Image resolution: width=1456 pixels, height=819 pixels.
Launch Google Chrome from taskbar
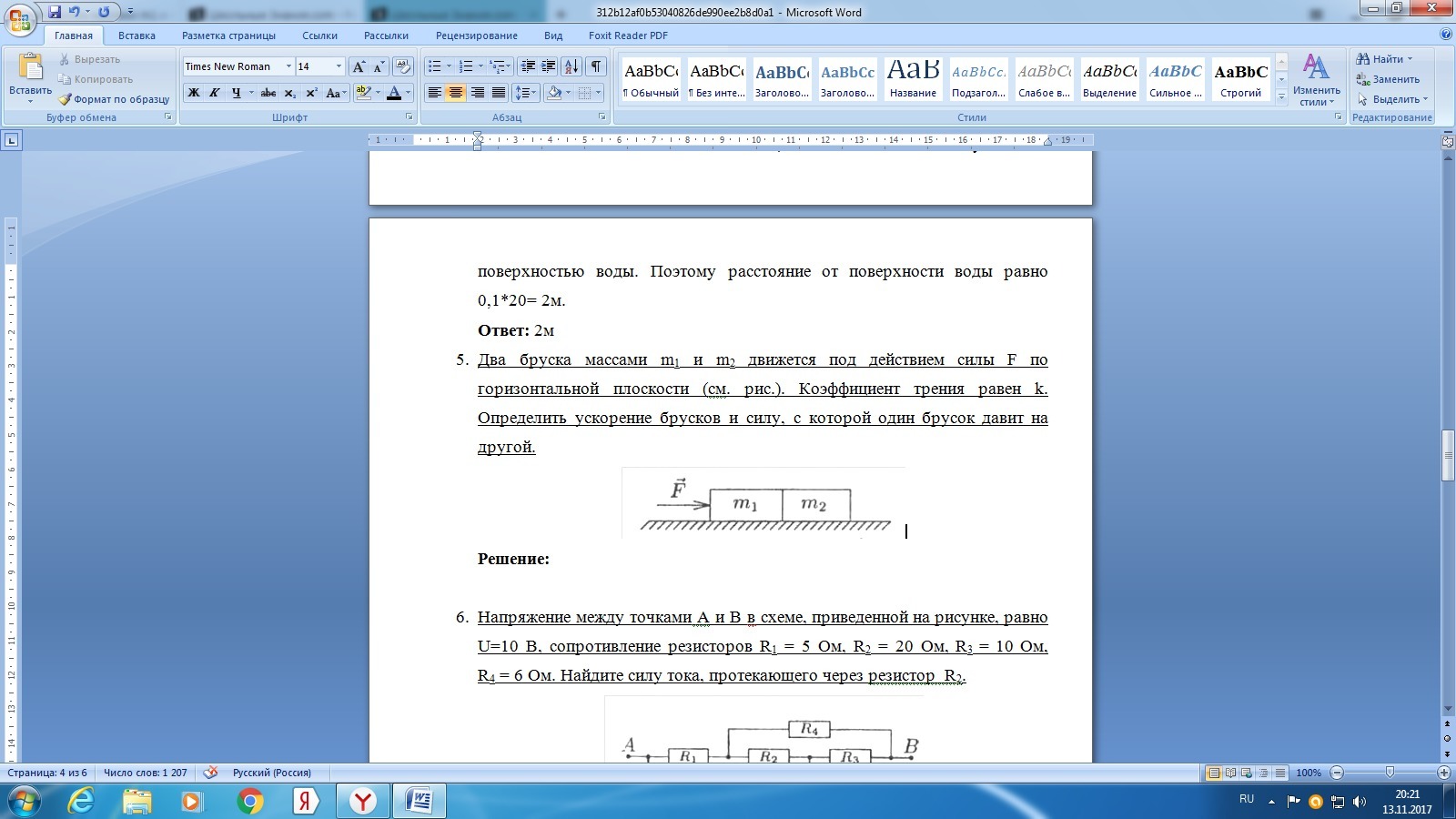(250, 801)
